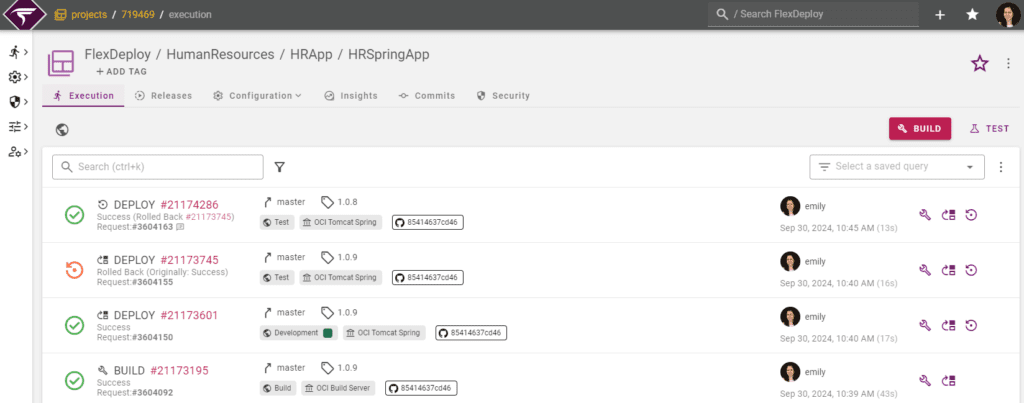This screenshot has height=403, width=1024.
Task: Click the OCI Build Server chip
Action: 338,388
